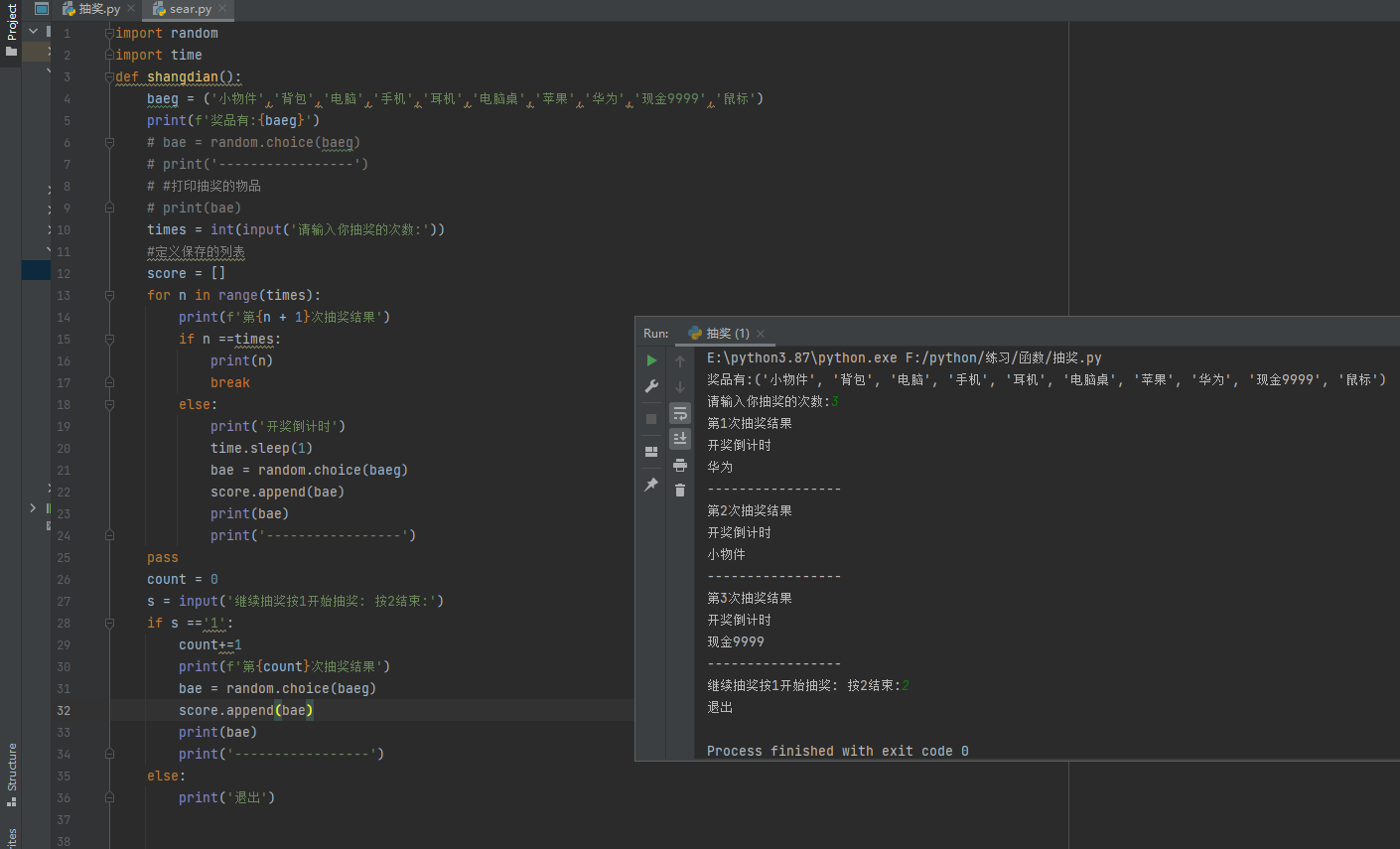Screen dimensions: 1400x849
Task: Click '退出' output line in console
Action: (x=720, y=707)
